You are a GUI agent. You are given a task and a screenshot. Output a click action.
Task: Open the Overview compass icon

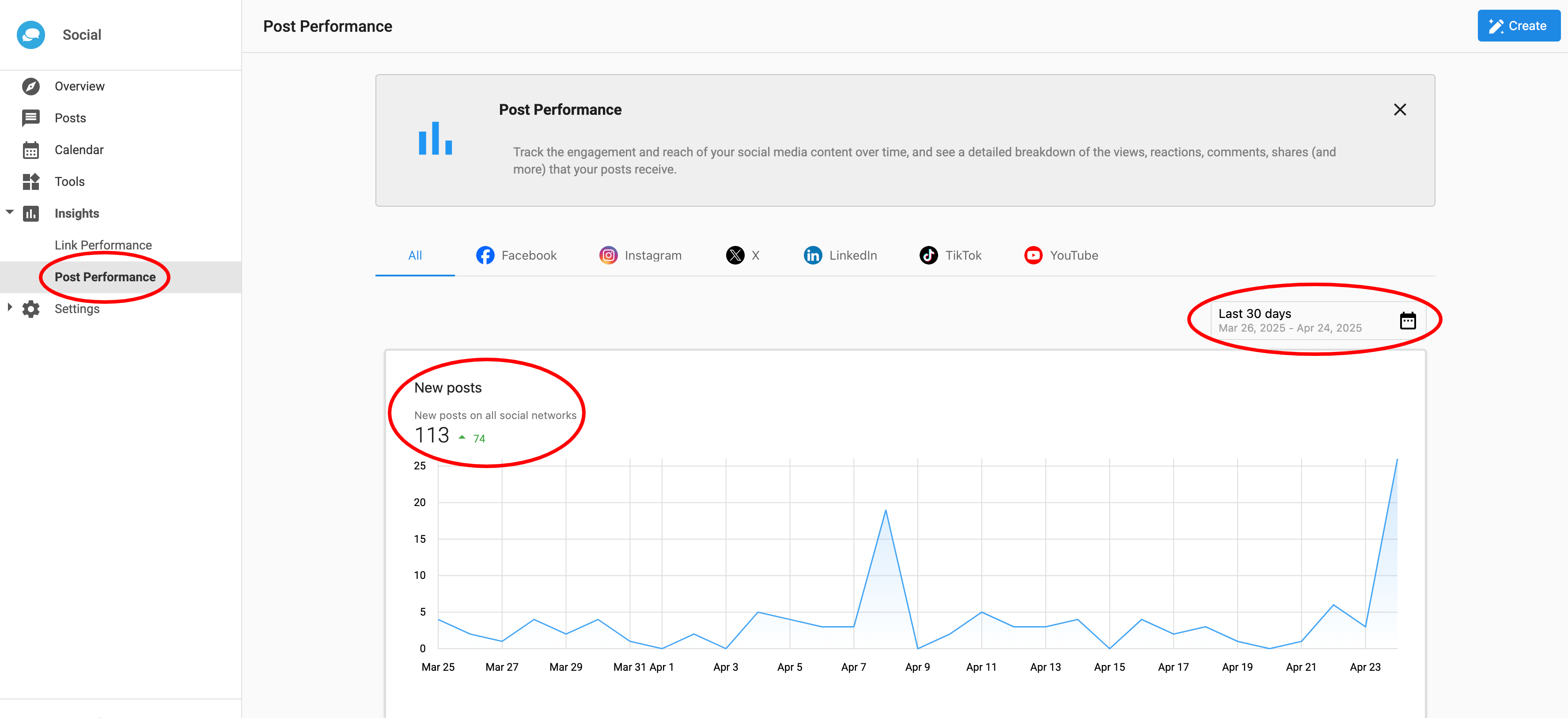30,87
